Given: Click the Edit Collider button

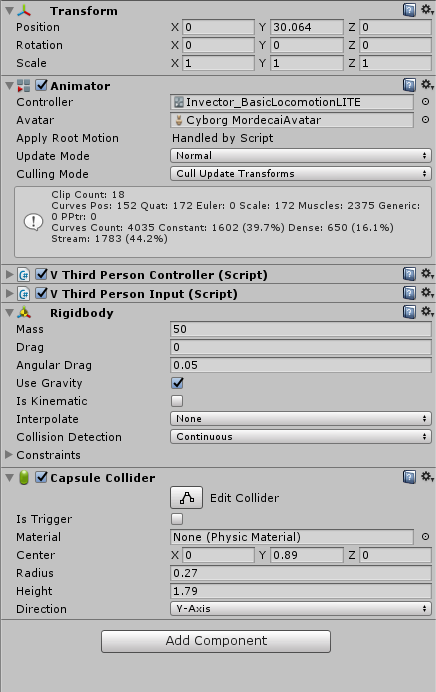Looking at the screenshot, I should [187, 498].
